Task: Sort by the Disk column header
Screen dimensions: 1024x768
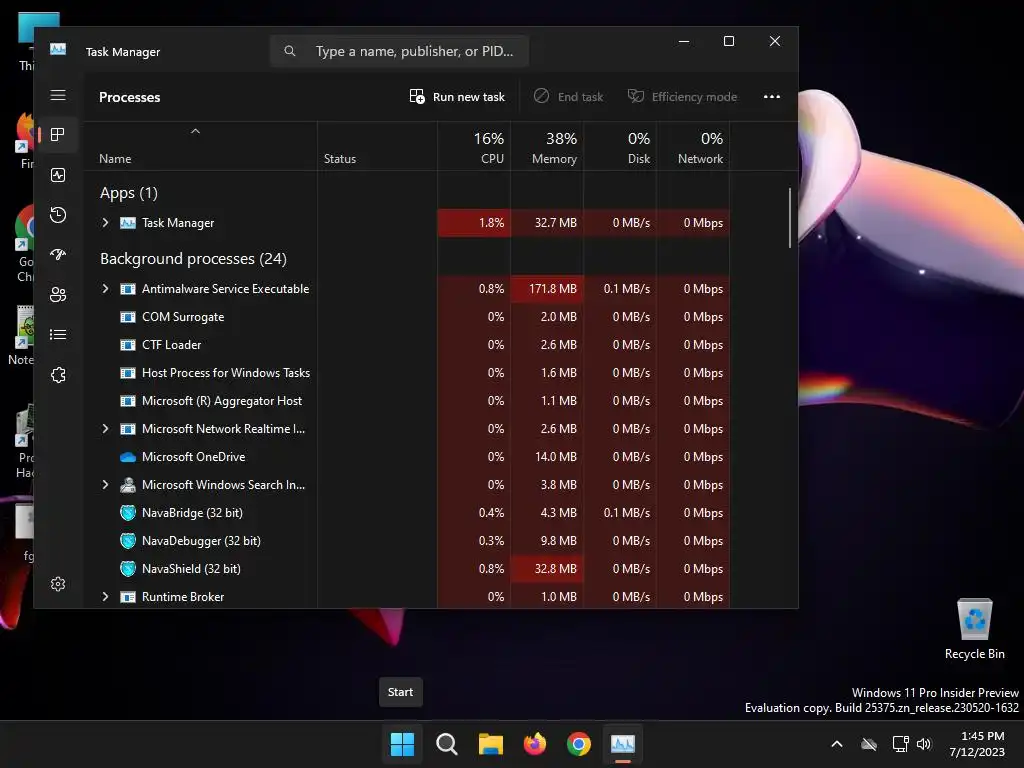Action: point(620,147)
